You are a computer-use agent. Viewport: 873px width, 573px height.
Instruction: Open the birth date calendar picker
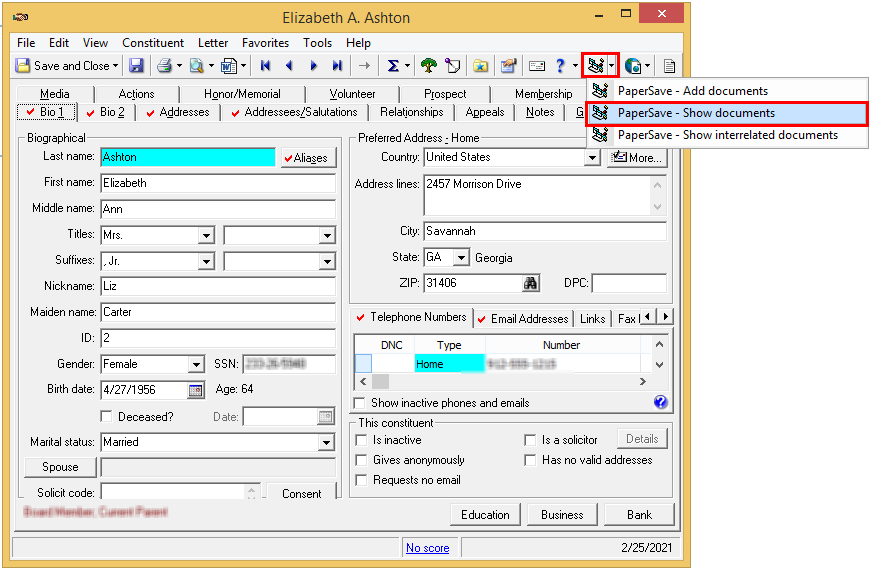click(196, 390)
